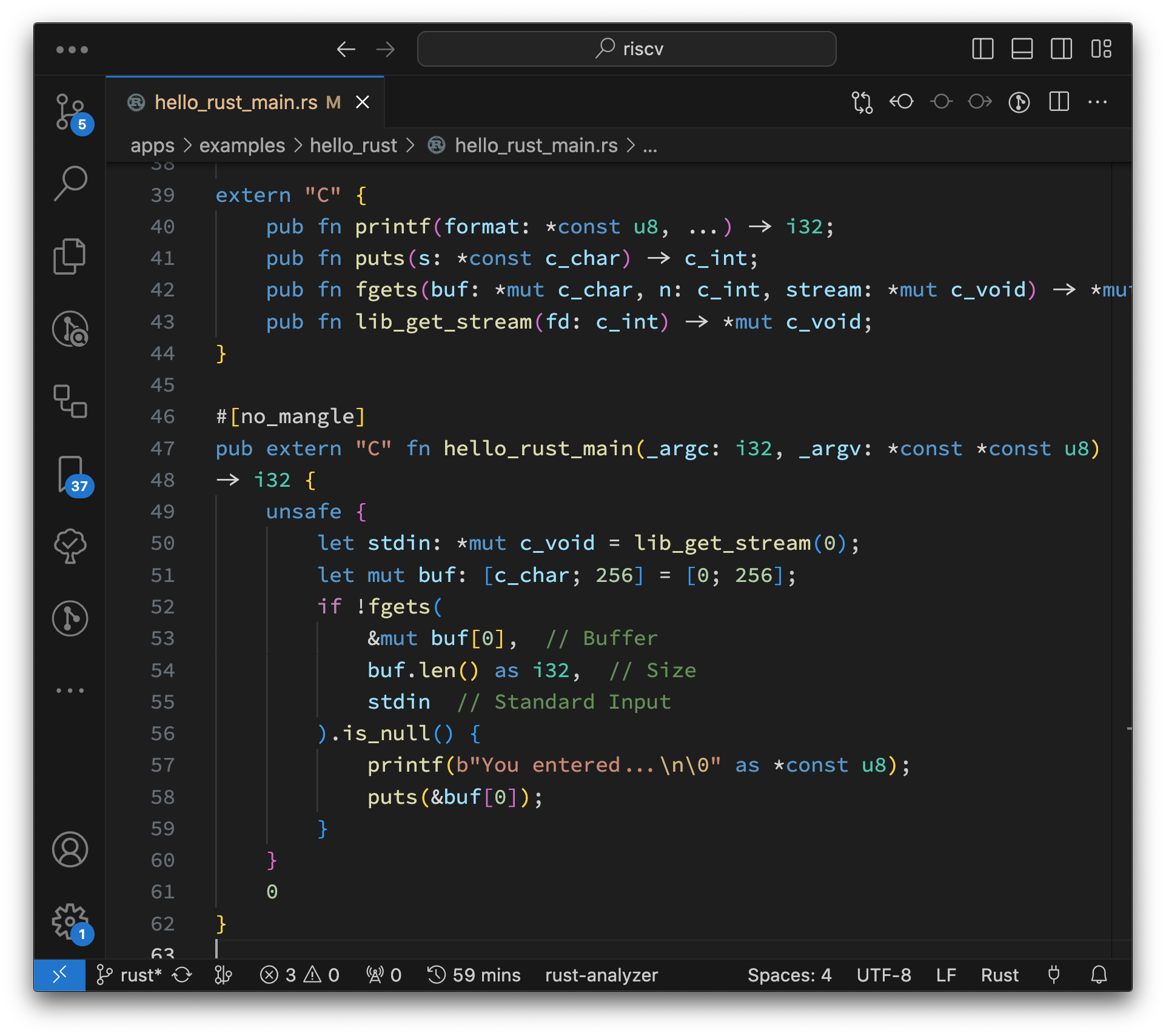Go to next change revision icon
Image resolution: width=1166 pixels, height=1036 pixels.
(980, 102)
